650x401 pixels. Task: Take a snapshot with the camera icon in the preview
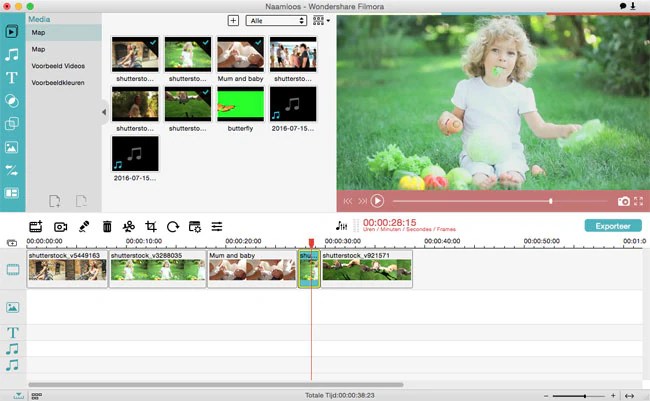623,201
